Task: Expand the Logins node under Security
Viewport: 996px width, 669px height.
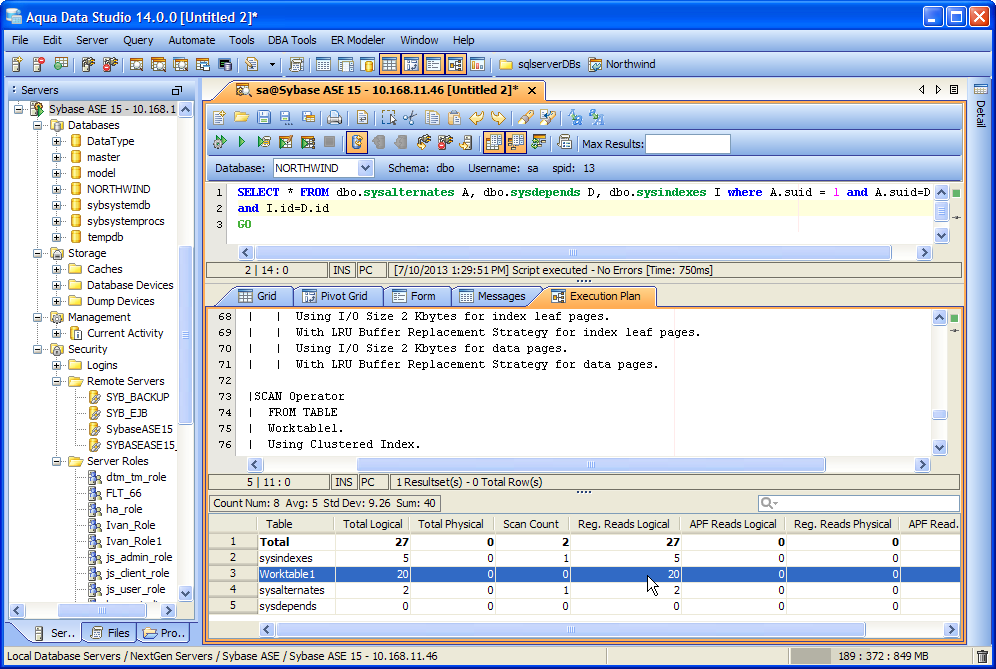Action: pyautogui.click(x=57, y=365)
